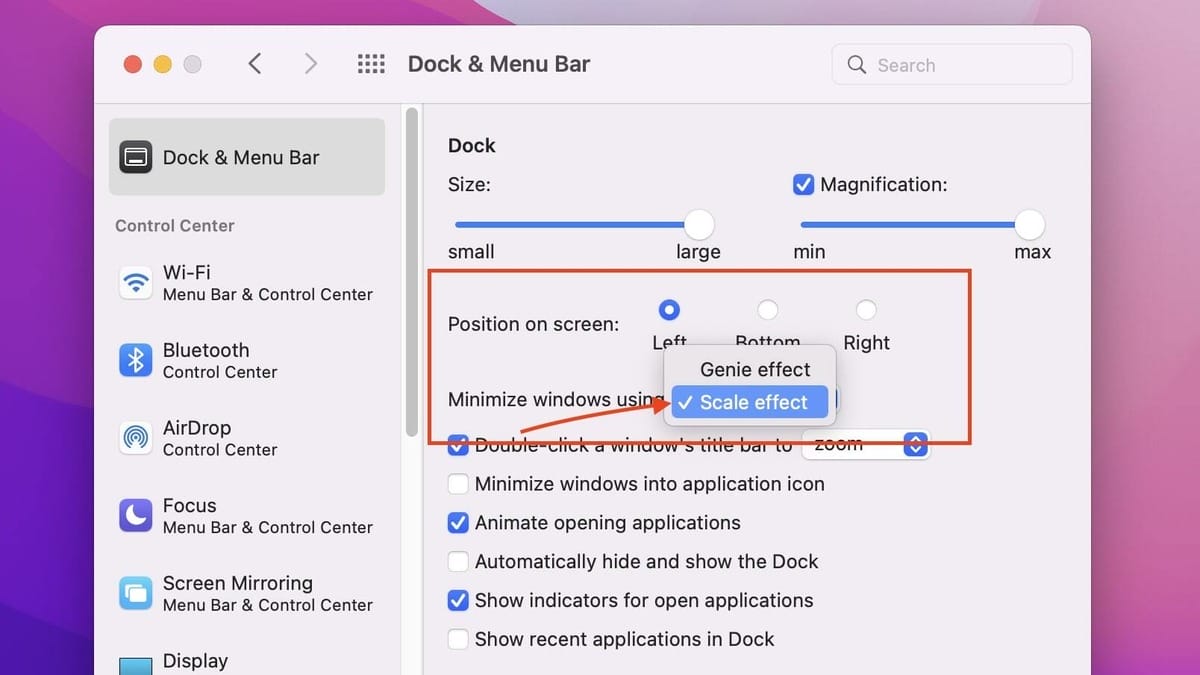
Task: Open Screen Mirroring sidebar icon
Action: tap(135, 593)
